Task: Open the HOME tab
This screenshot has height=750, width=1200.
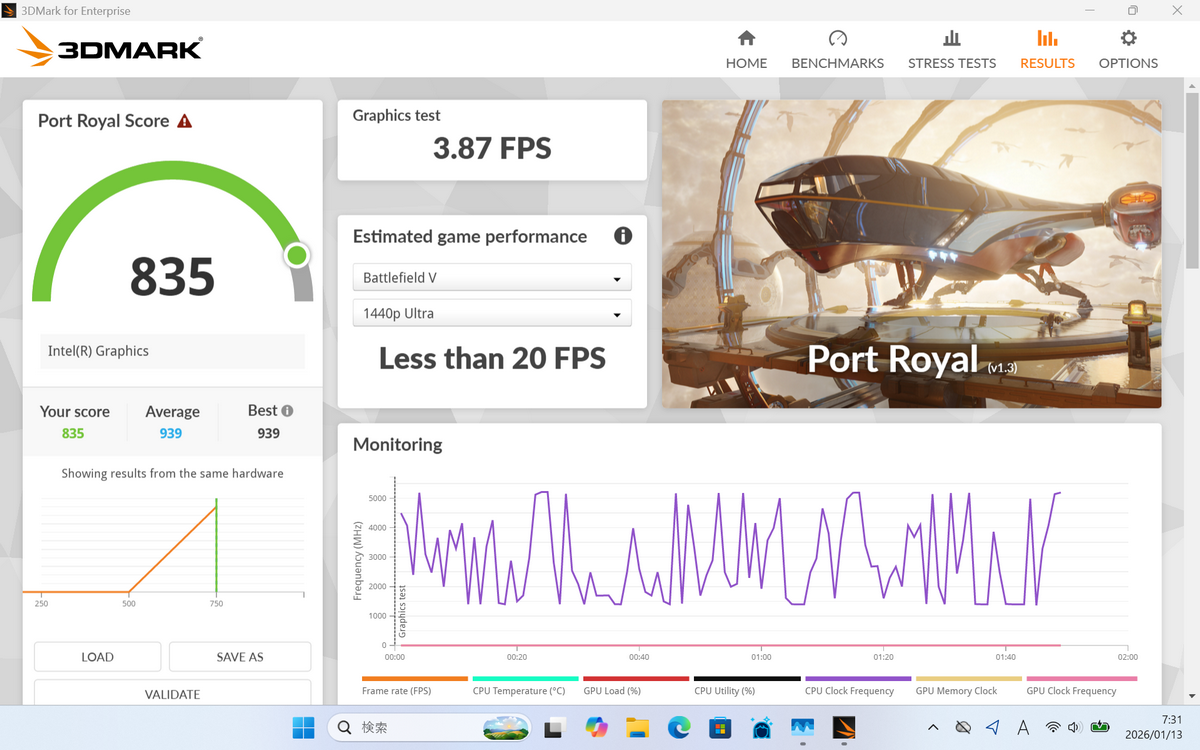Action: click(746, 50)
